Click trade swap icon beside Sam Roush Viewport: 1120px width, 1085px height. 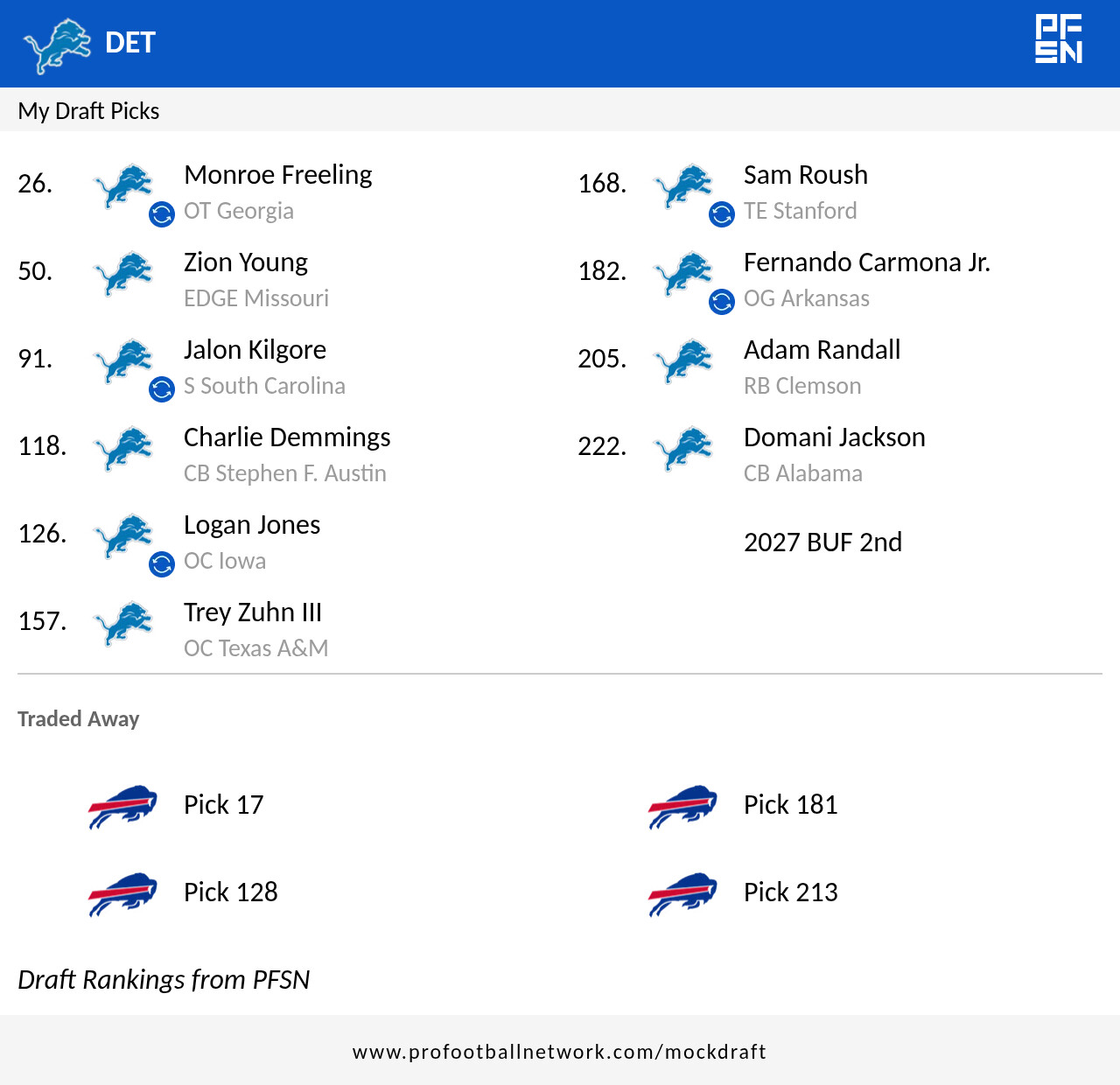coord(722,214)
